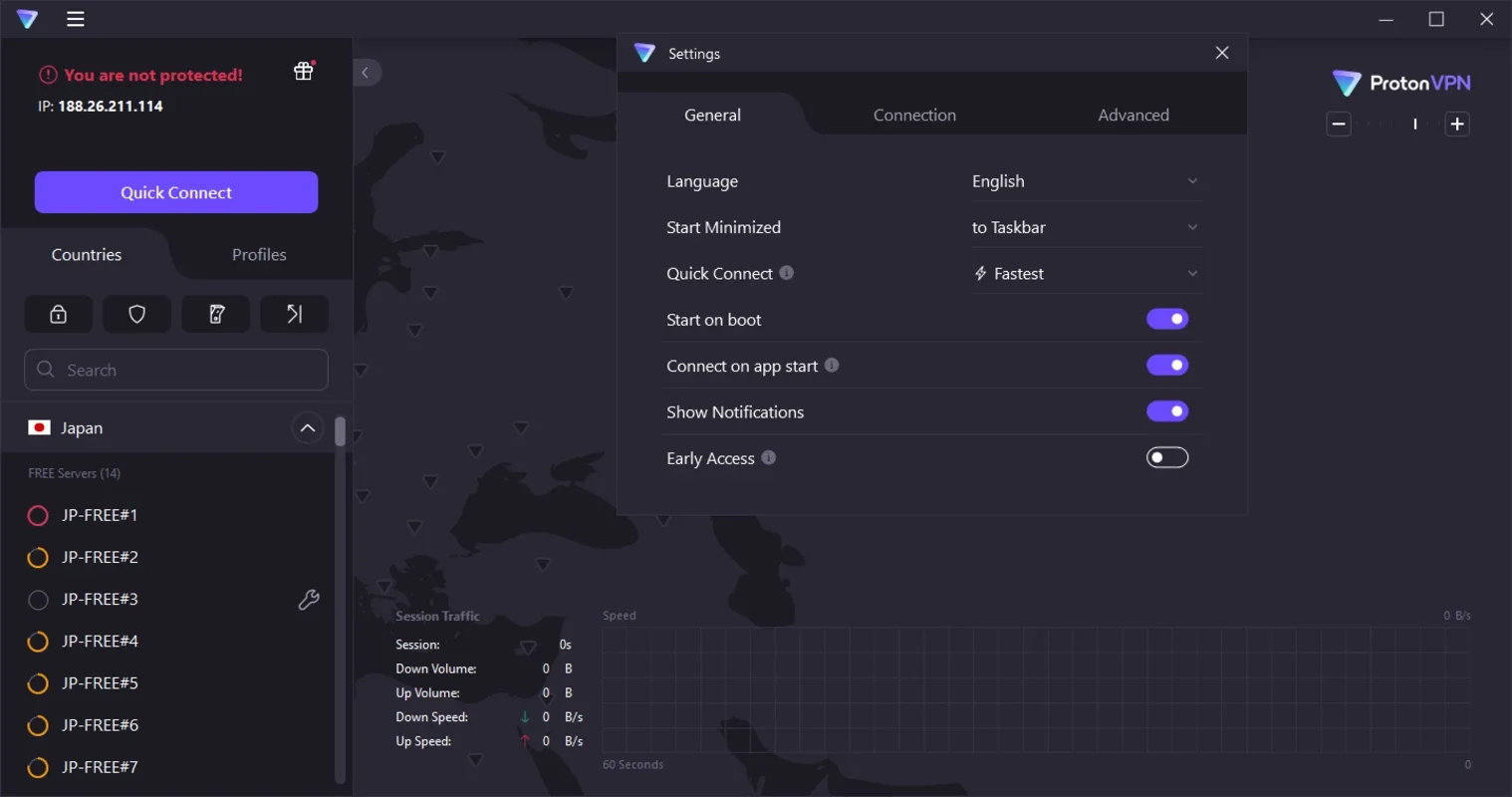Open the Profiles tab

pyautogui.click(x=259, y=255)
